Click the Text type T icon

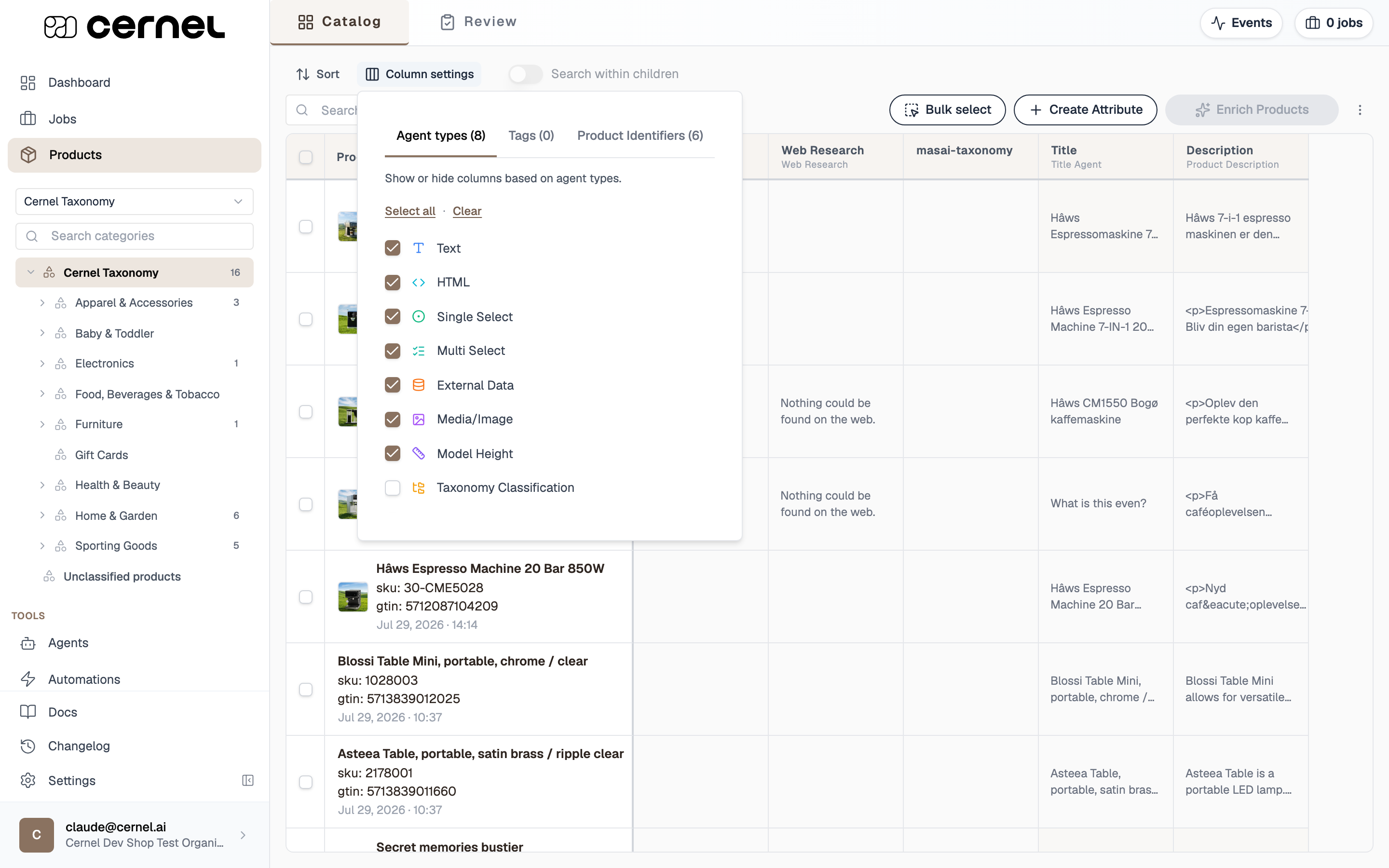point(419,248)
